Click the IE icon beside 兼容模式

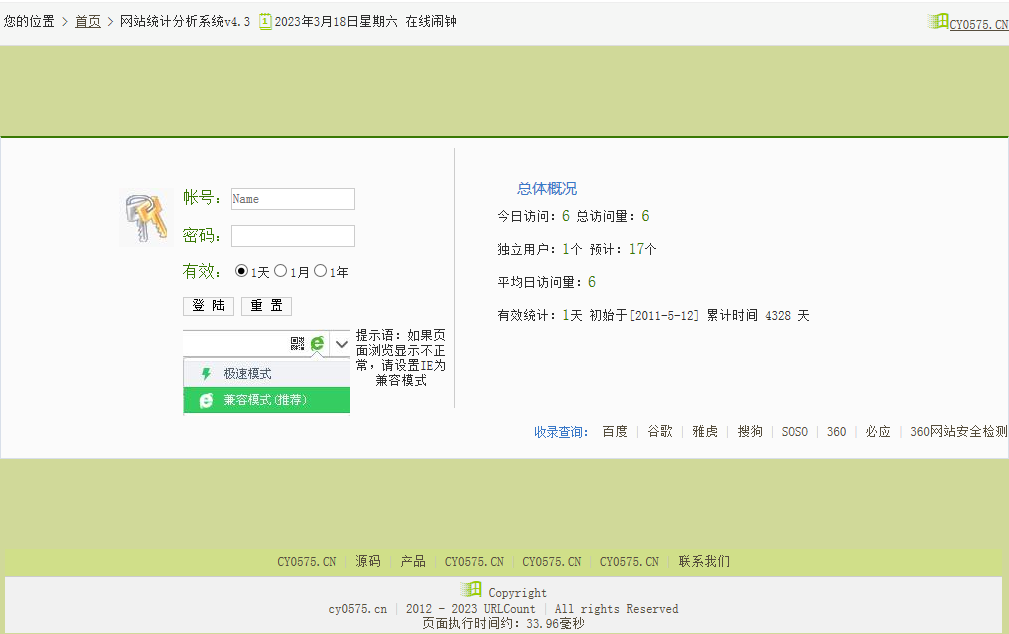coord(206,400)
